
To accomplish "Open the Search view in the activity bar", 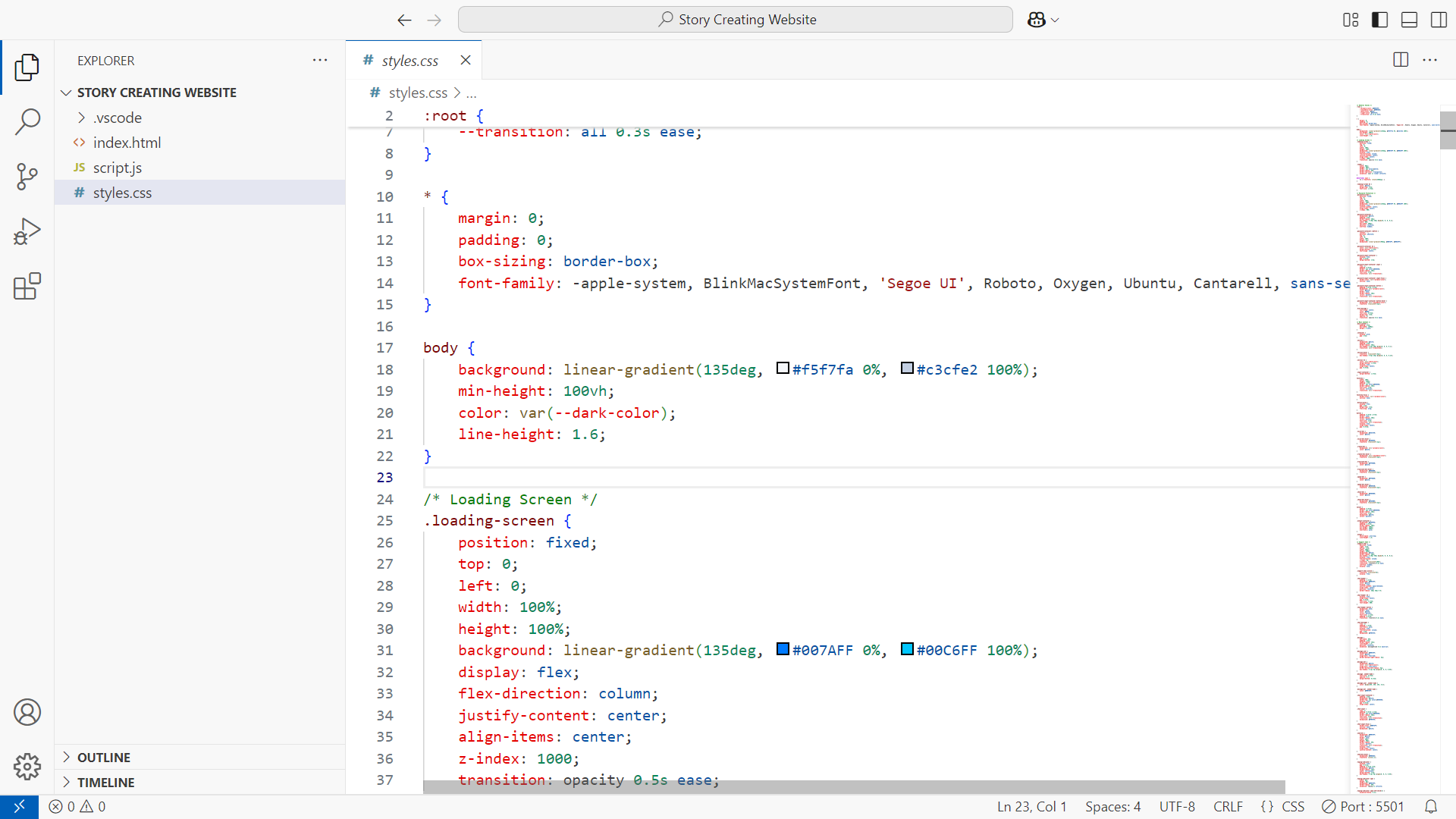I will coord(27,121).
